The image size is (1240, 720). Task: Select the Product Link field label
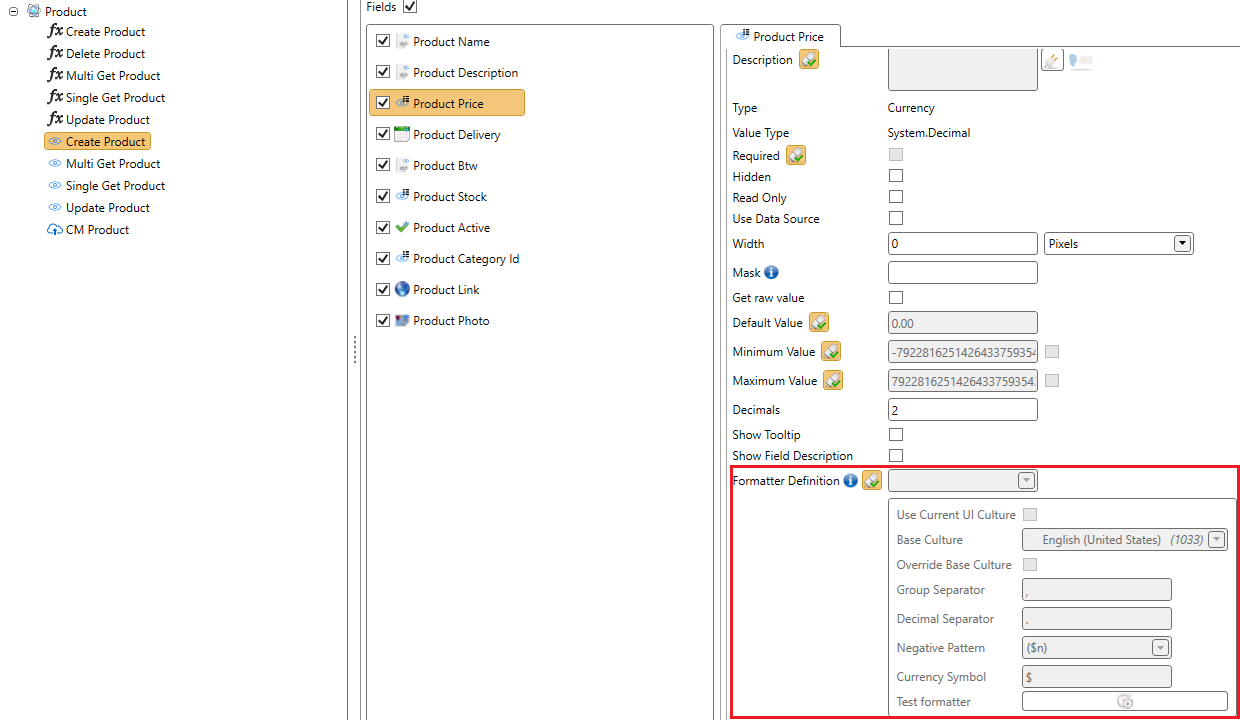(446, 290)
